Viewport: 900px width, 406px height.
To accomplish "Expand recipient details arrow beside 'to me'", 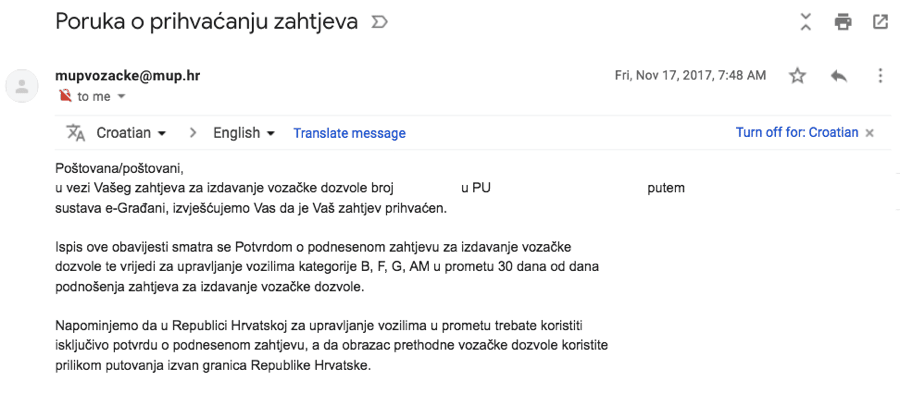I will click(x=121, y=96).
